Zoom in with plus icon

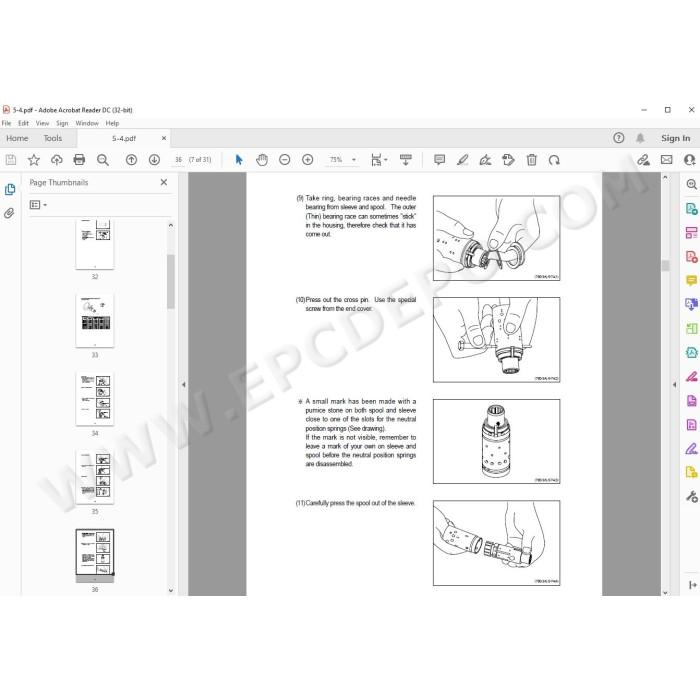point(308,160)
